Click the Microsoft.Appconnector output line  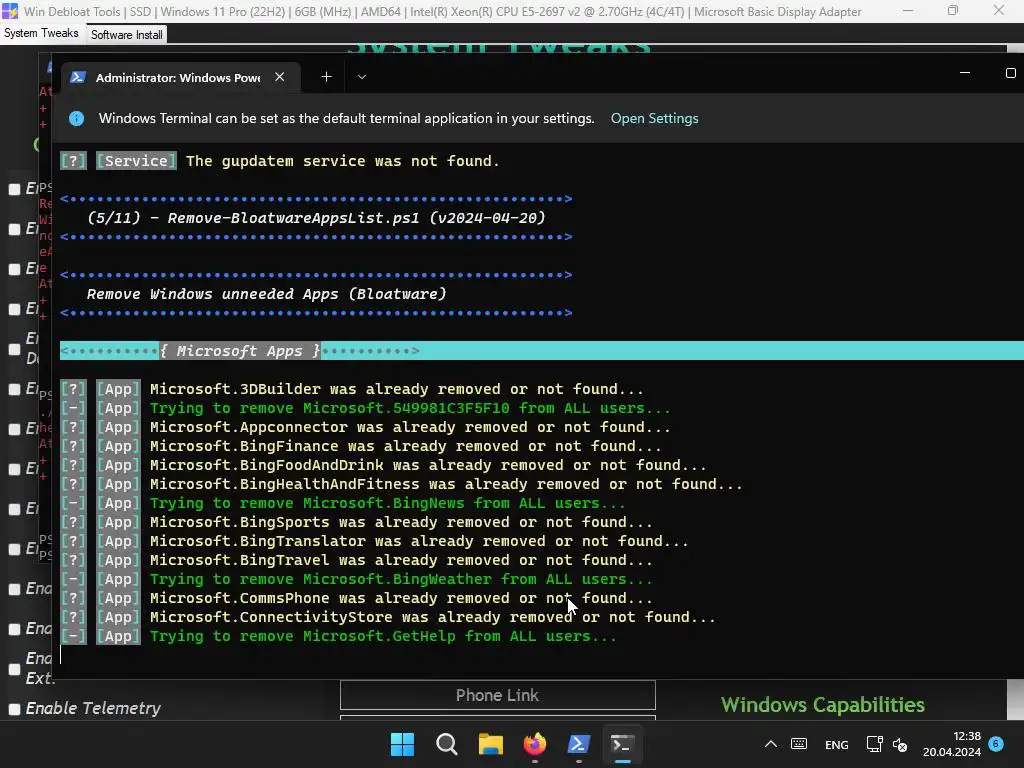(365, 427)
